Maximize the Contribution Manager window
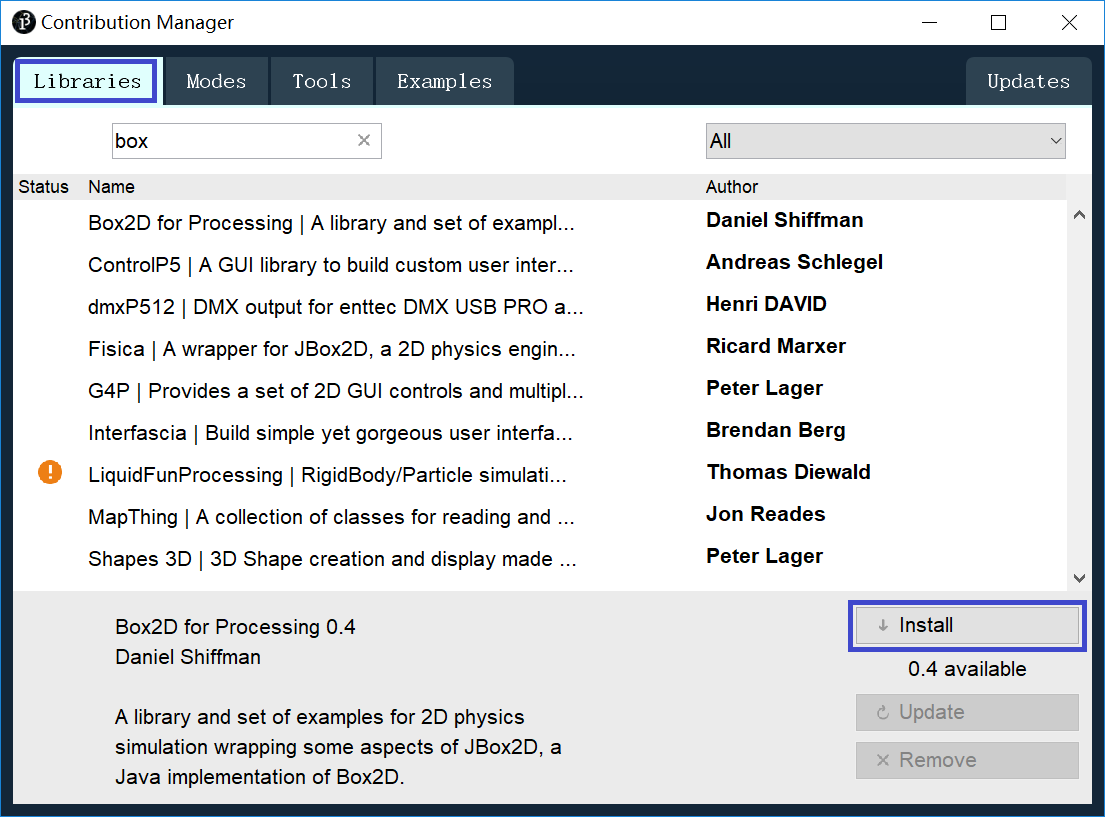 click(998, 22)
